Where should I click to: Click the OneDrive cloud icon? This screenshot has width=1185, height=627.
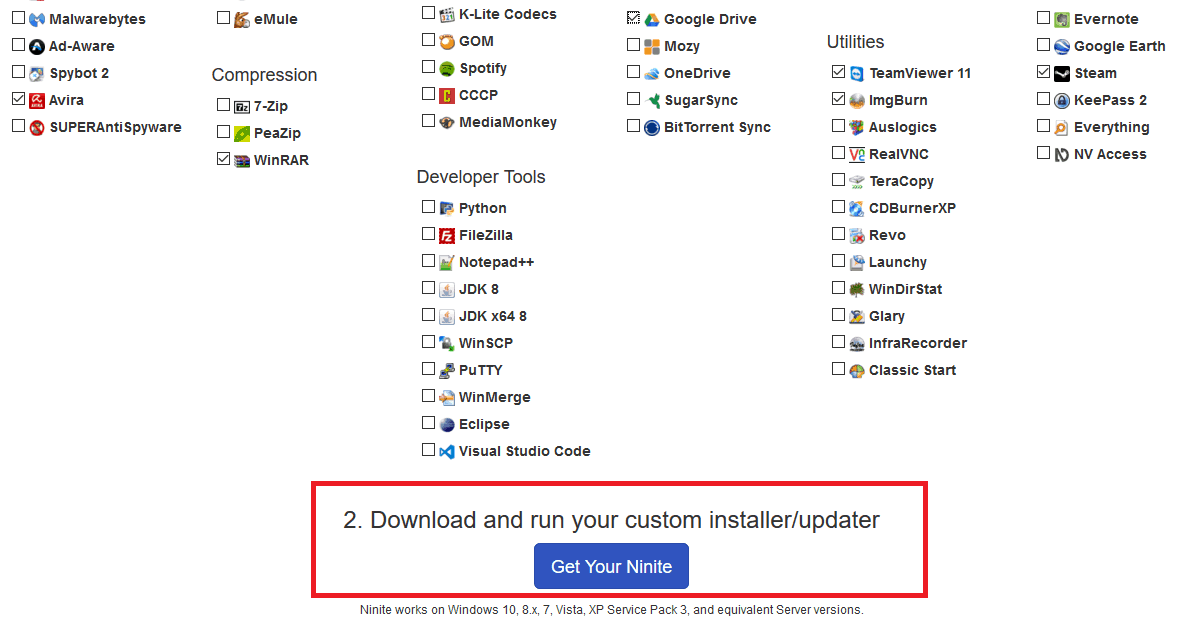[x=651, y=74]
